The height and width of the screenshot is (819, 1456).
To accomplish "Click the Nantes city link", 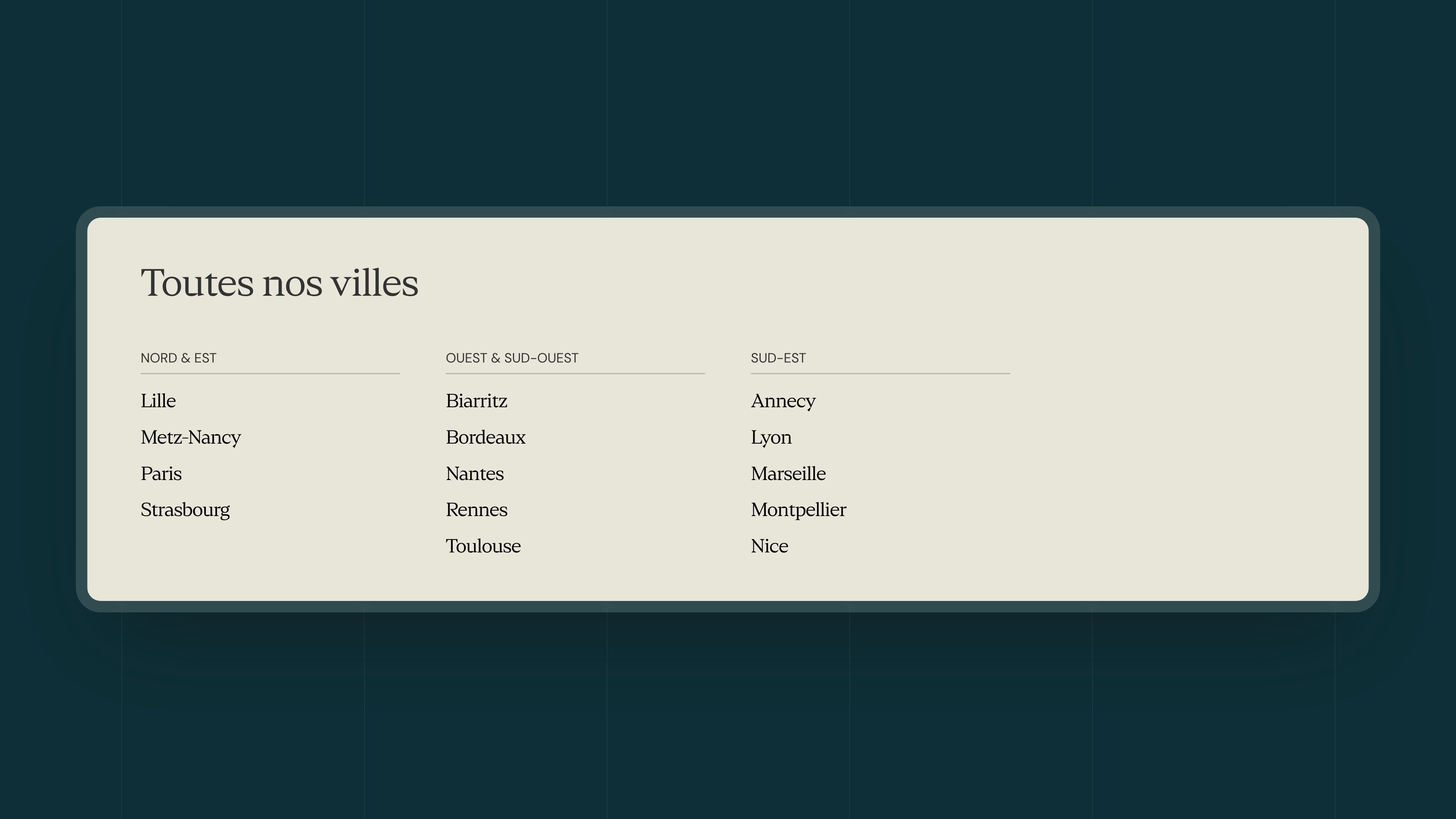I will 475,474.
